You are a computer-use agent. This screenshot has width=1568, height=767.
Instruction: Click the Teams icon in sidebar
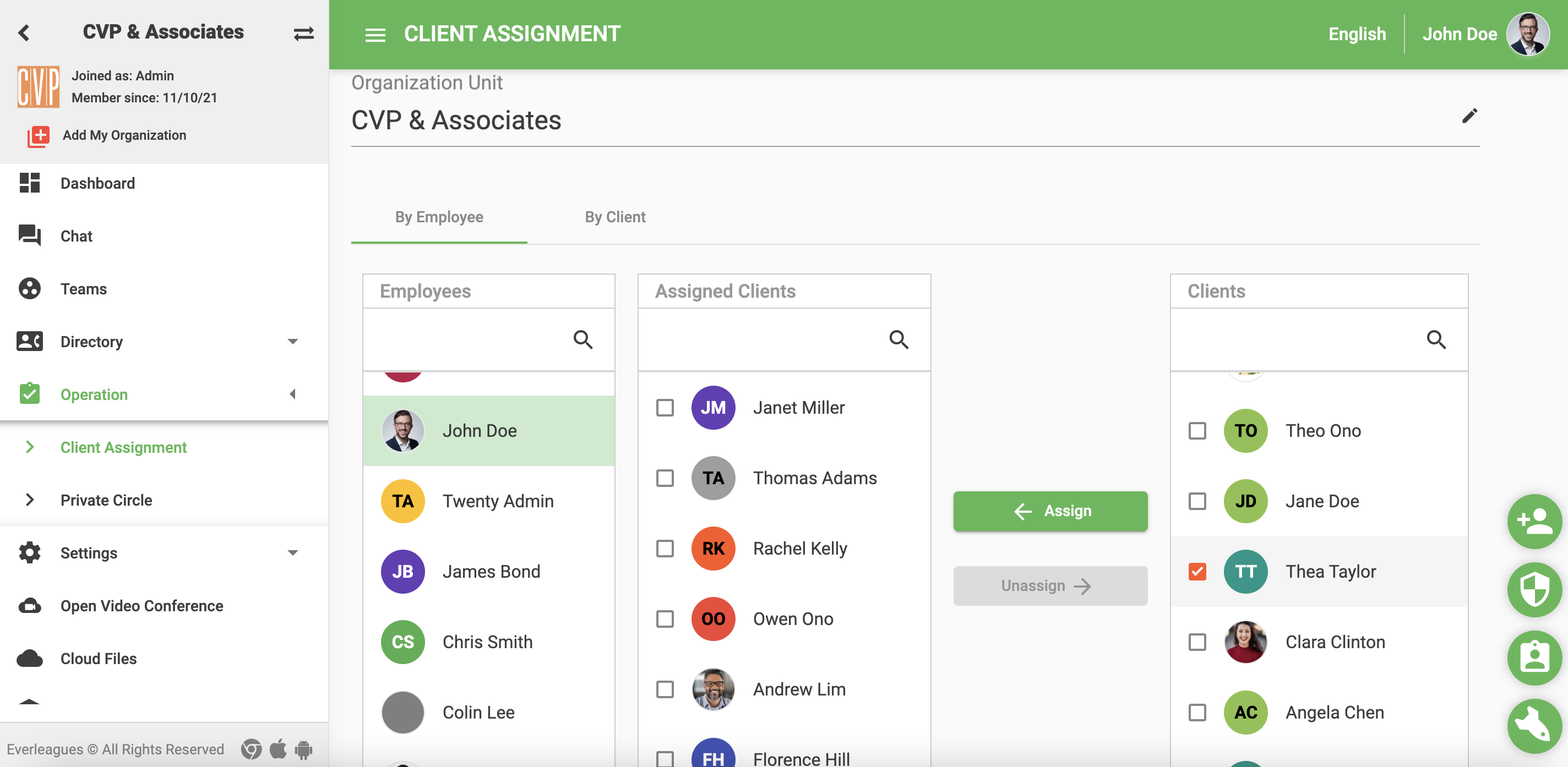tap(29, 288)
